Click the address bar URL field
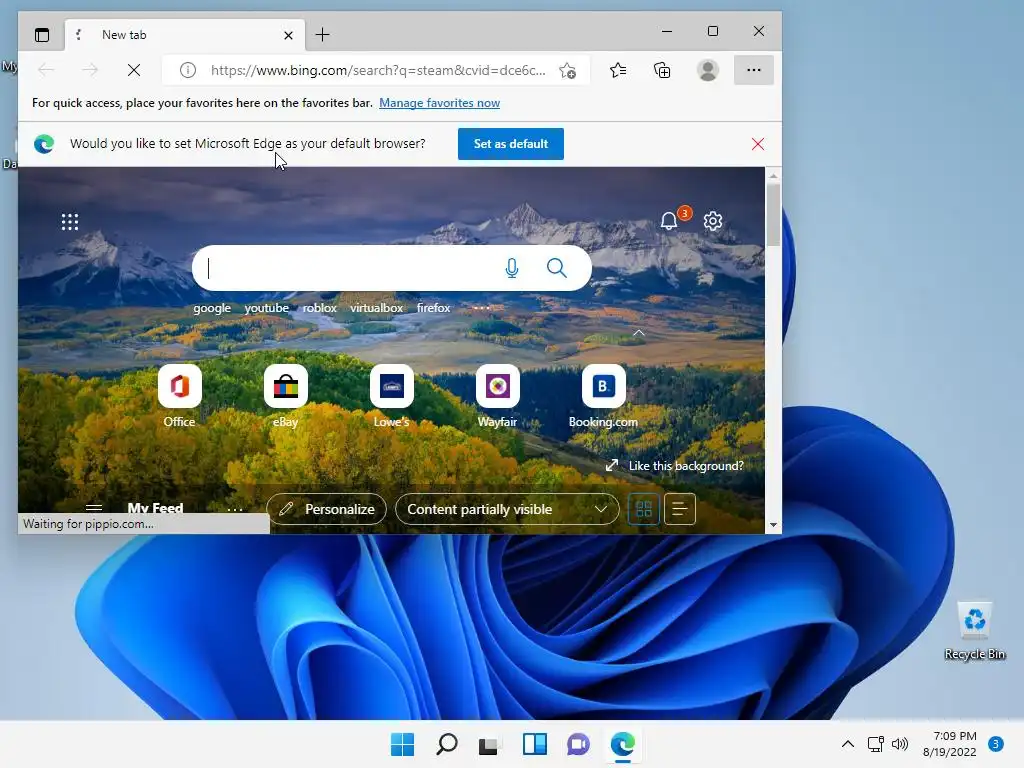The image size is (1024, 768). (x=377, y=70)
